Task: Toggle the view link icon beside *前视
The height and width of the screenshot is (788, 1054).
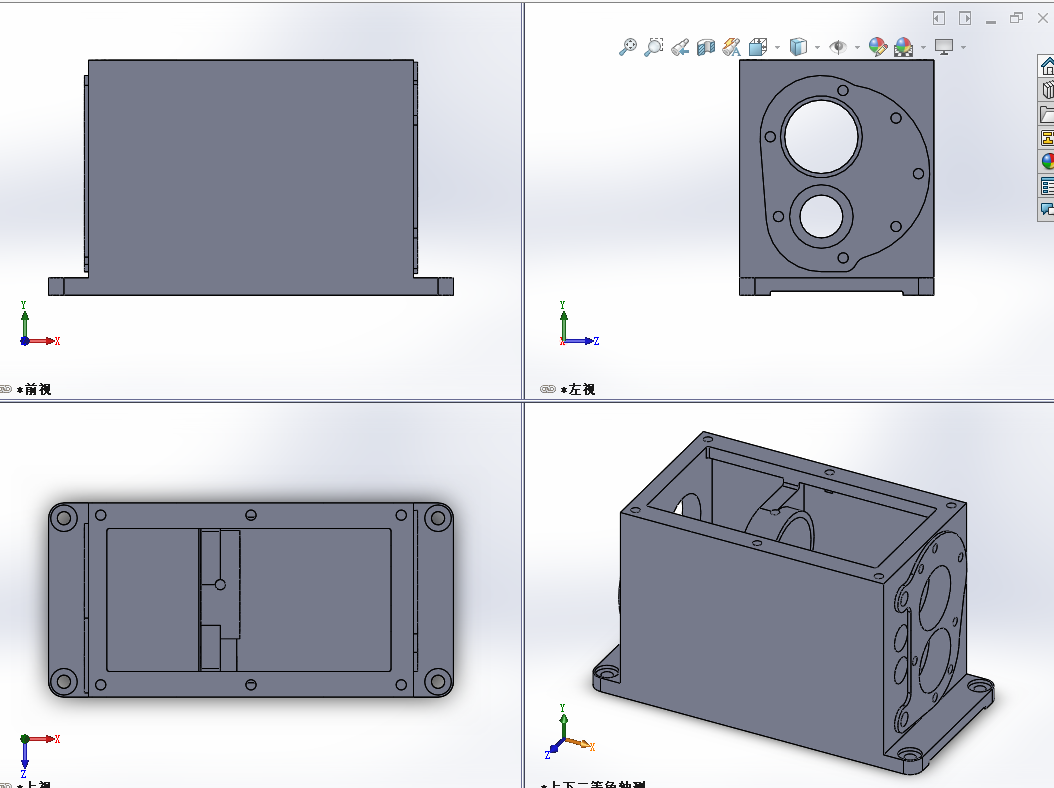Action: pos(5,389)
